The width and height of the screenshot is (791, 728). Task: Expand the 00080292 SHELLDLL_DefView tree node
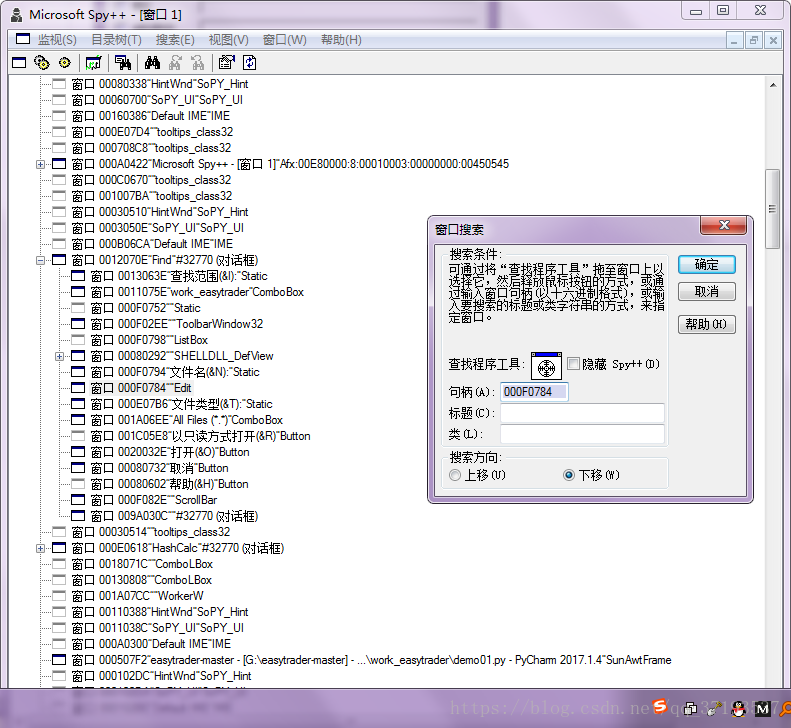[x=60, y=357]
